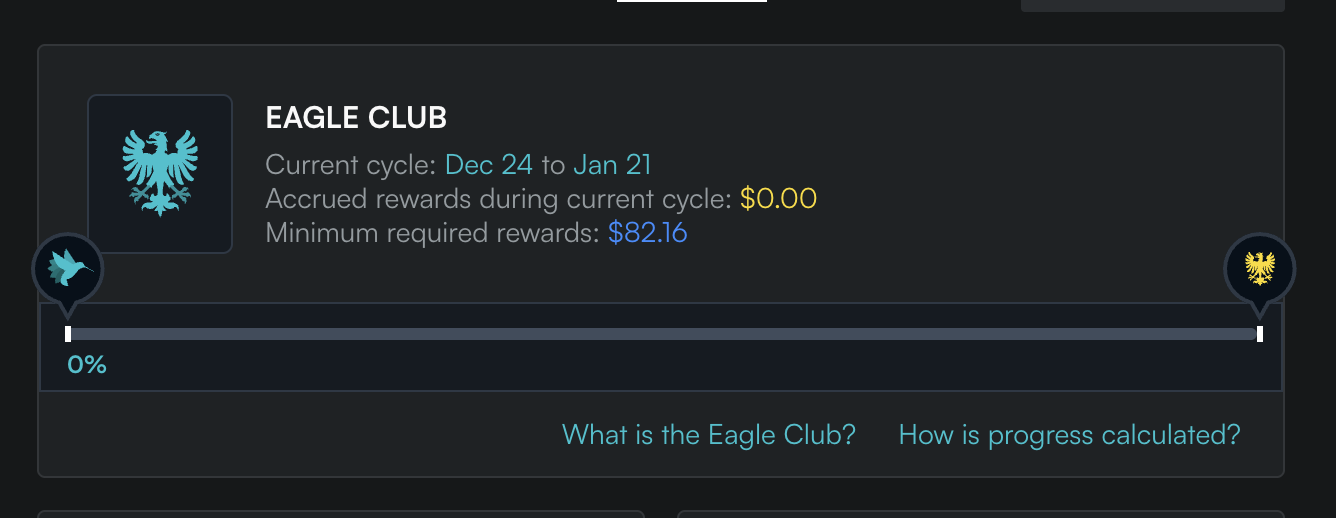The height and width of the screenshot is (518, 1336).
Task: Select the Jan 21 cycle end date
Action: click(x=612, y=164)
